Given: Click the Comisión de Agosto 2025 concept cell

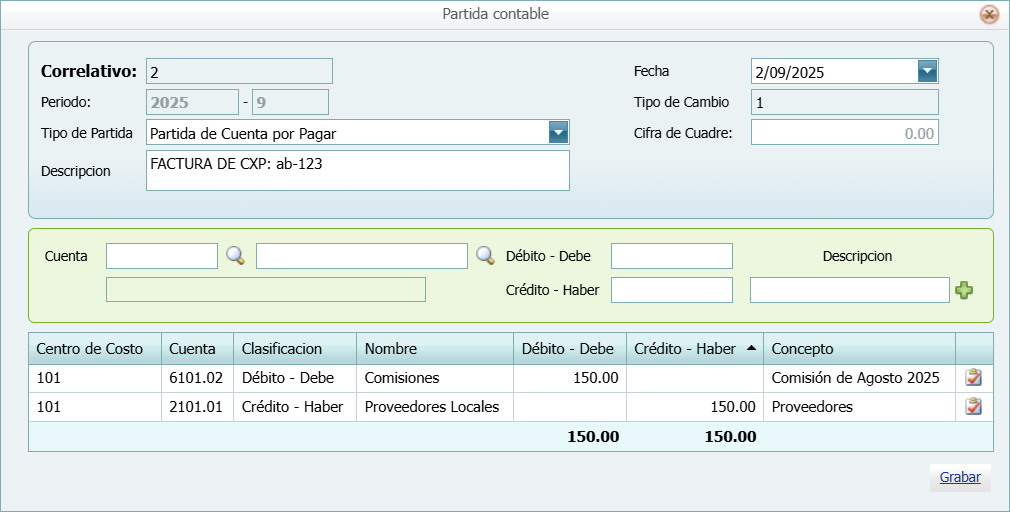Looking at the screenshot, I should coord(859,378).
